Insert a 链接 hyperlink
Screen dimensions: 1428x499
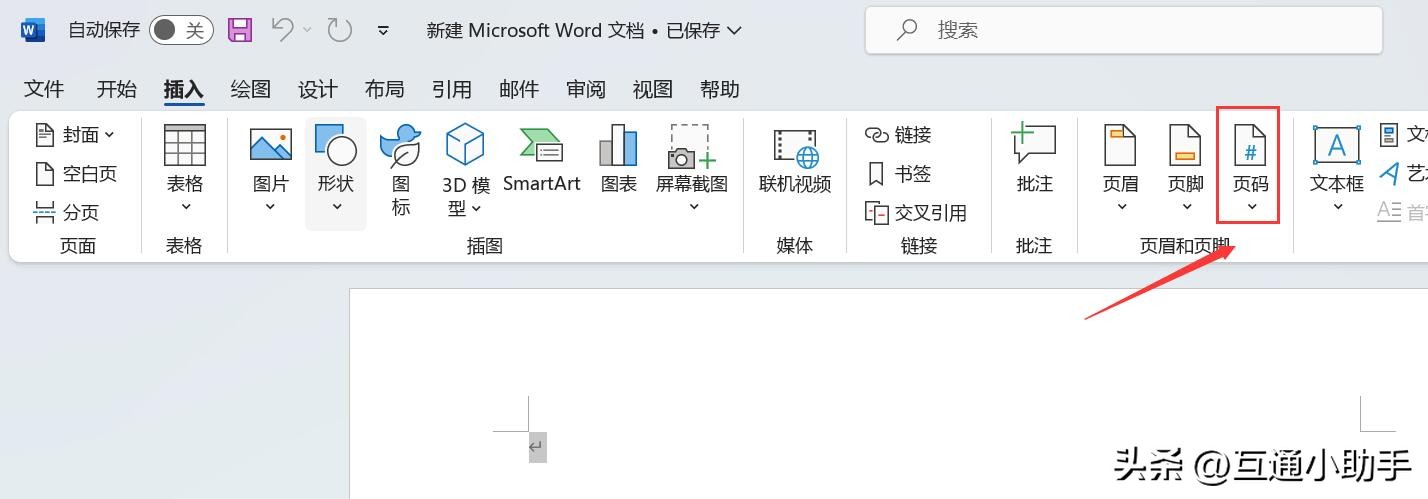[898, 134]
